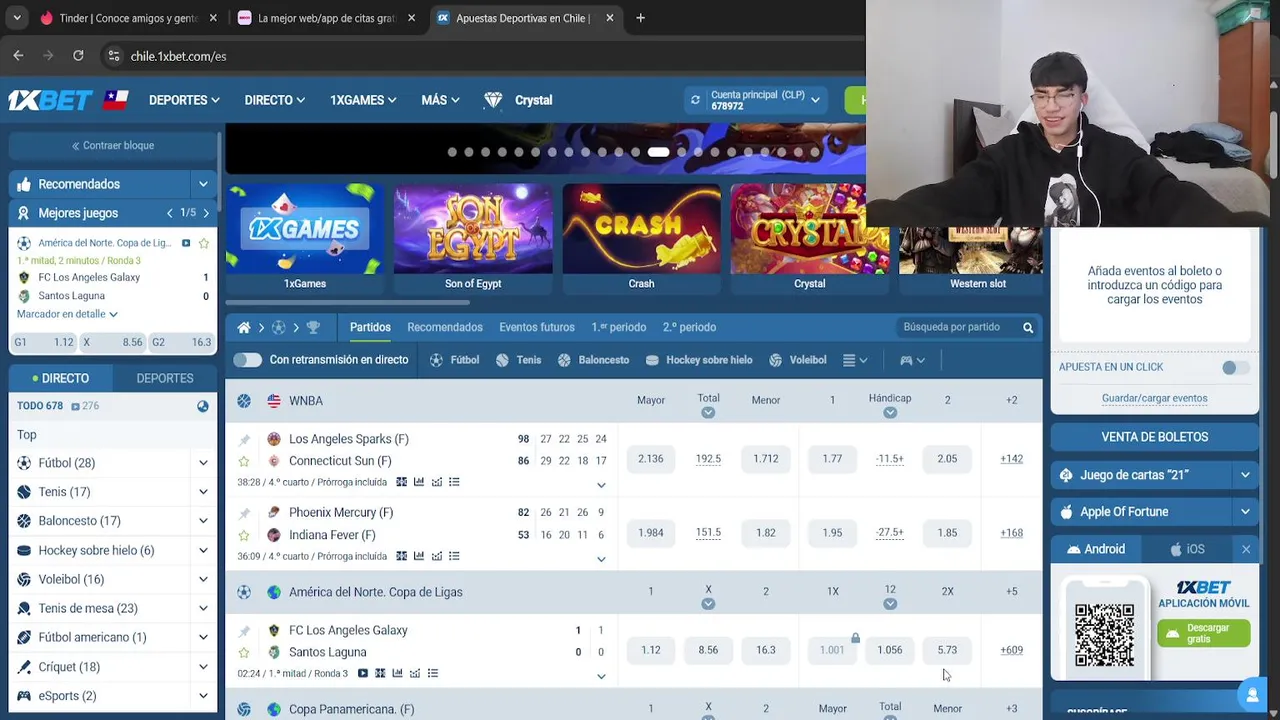Enable Apuesta en un click switch

coord(1235,367)
